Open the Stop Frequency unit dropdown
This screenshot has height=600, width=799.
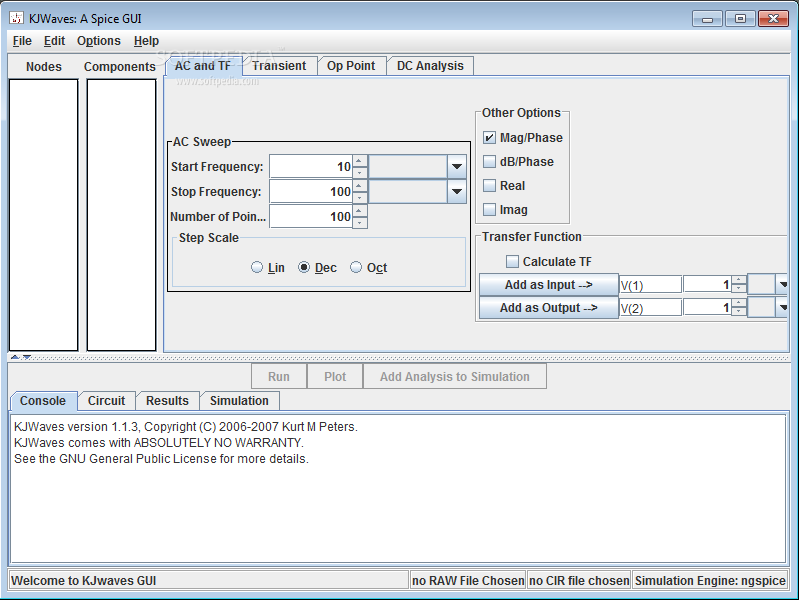pos(457,192)
